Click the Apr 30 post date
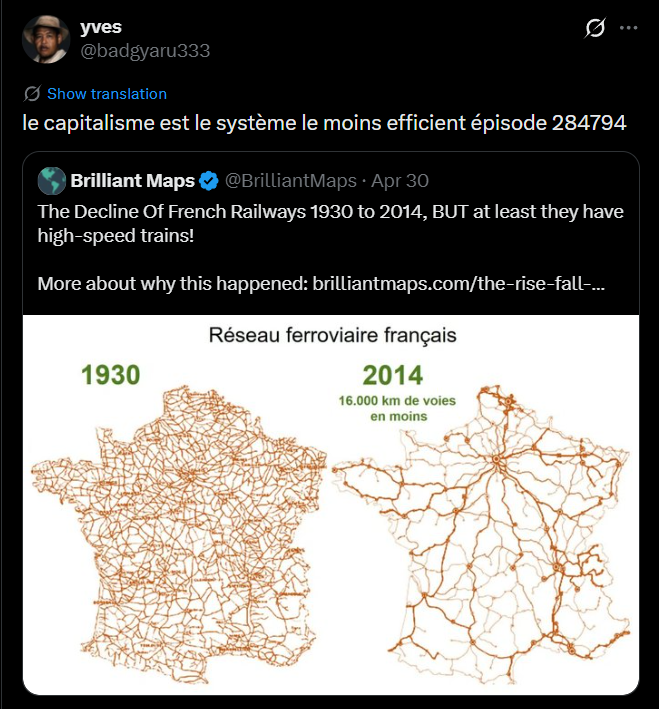 coord(400,181)
